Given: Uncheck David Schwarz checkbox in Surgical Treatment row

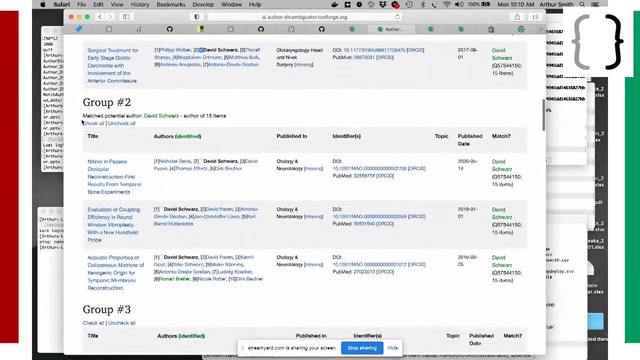Looking at the screenshot, I should [201, 50].
